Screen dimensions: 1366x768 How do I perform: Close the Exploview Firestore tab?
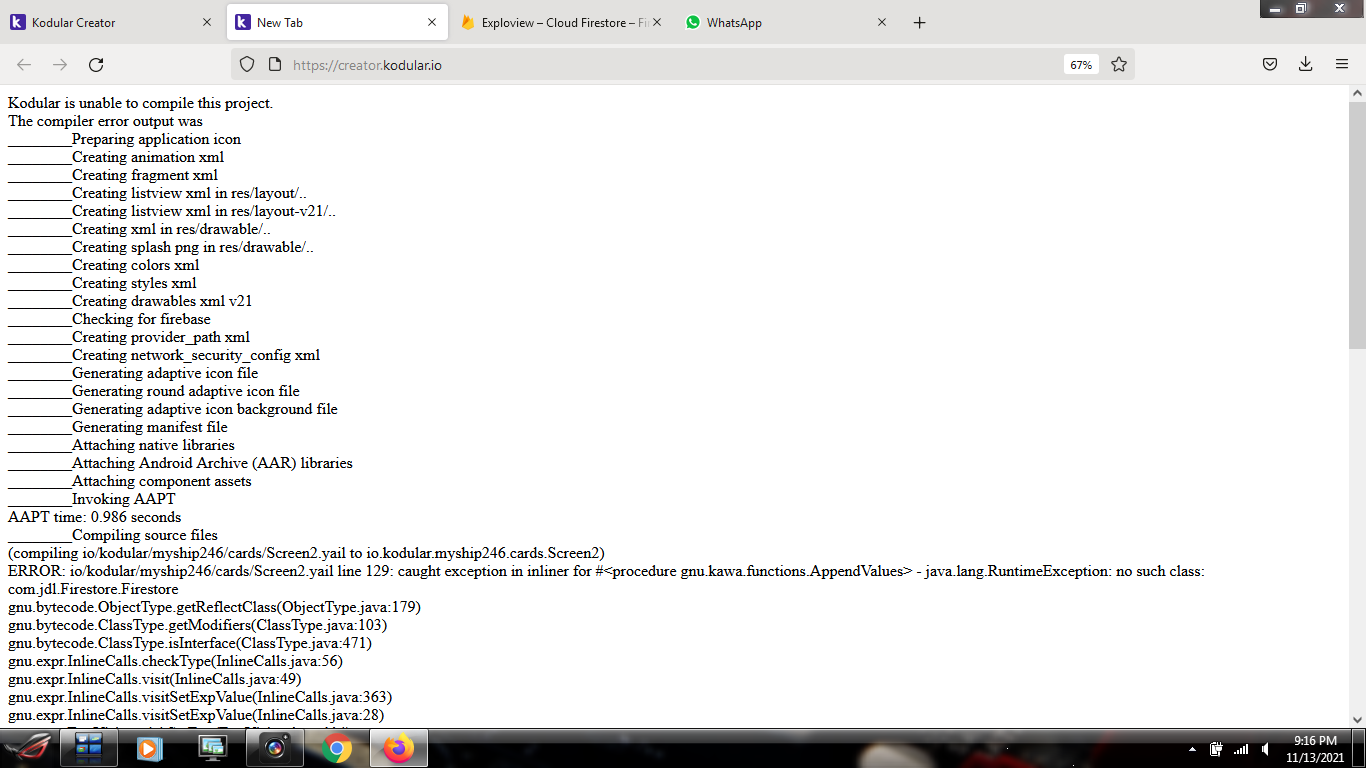click(657, 22)
